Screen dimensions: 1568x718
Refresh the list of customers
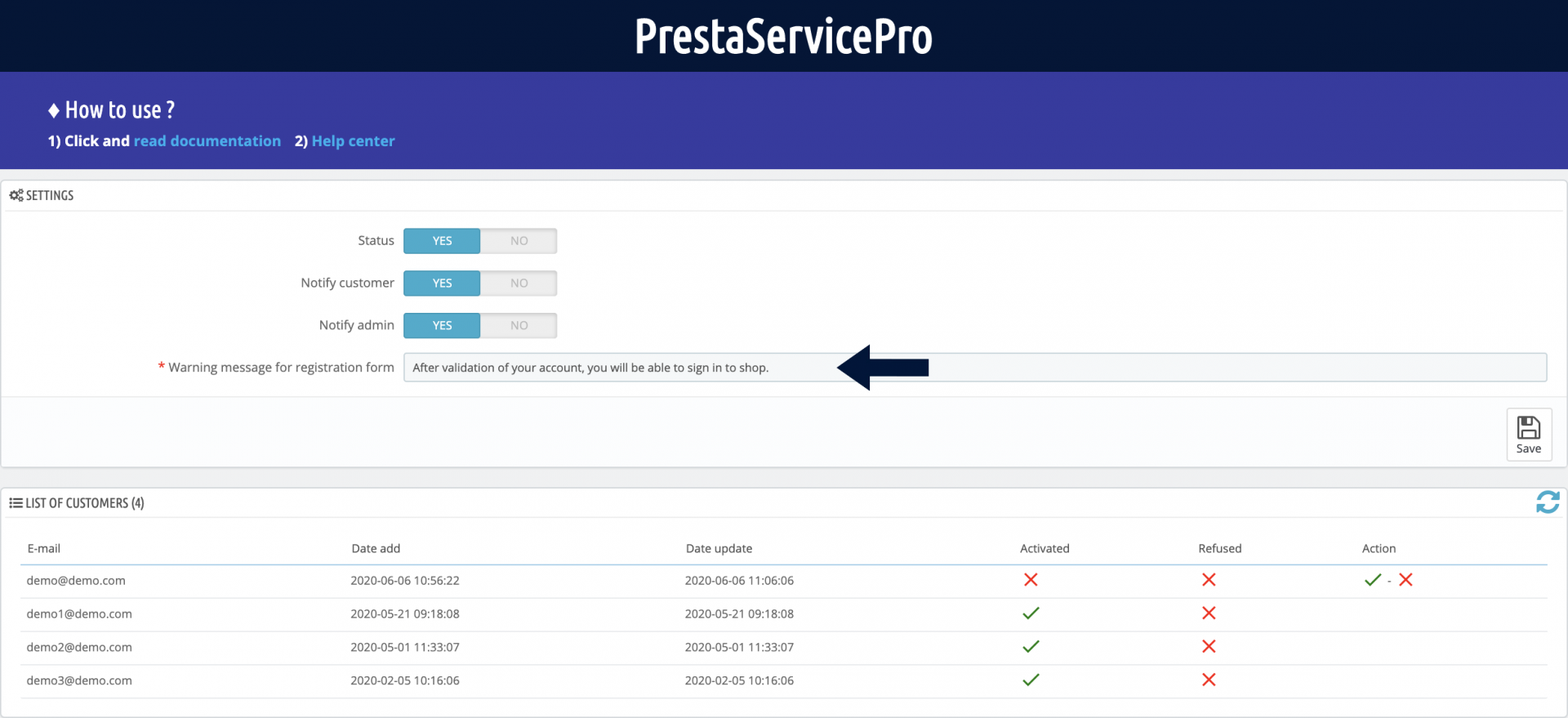tap(1548, 502)
